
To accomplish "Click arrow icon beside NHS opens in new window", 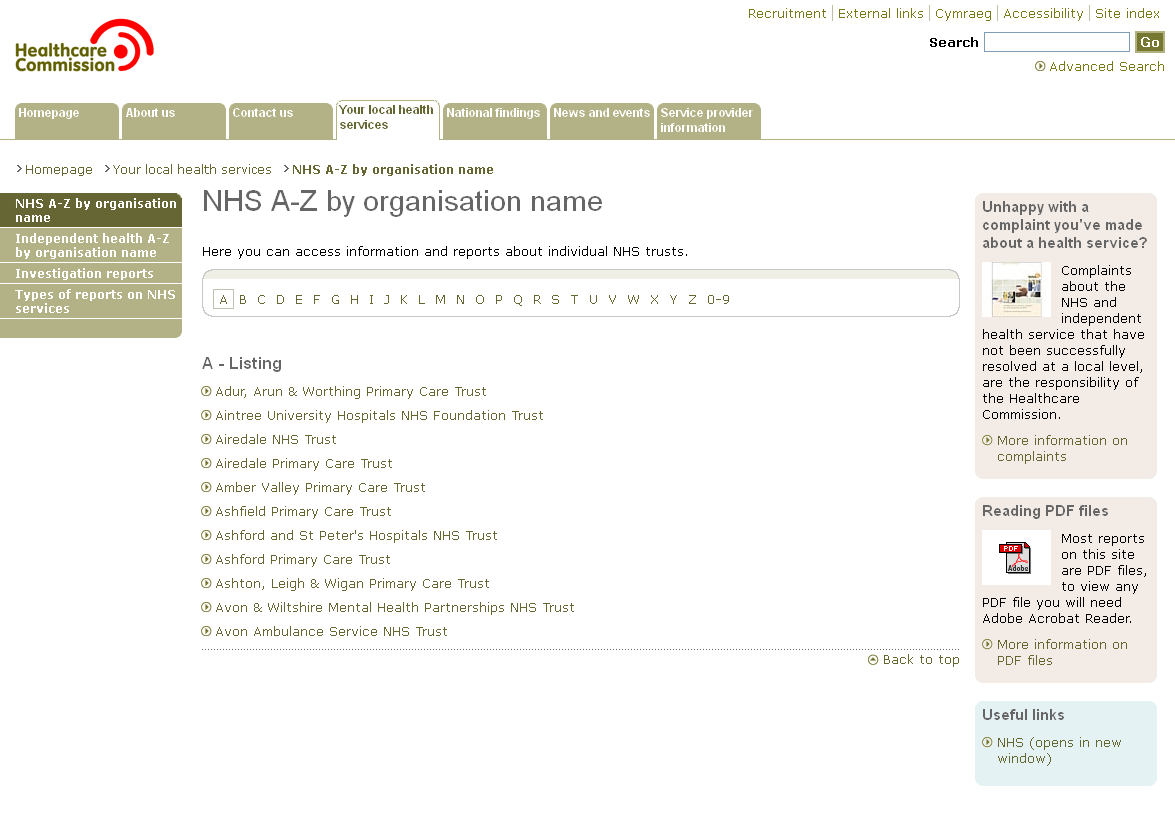I will (987, 743).
